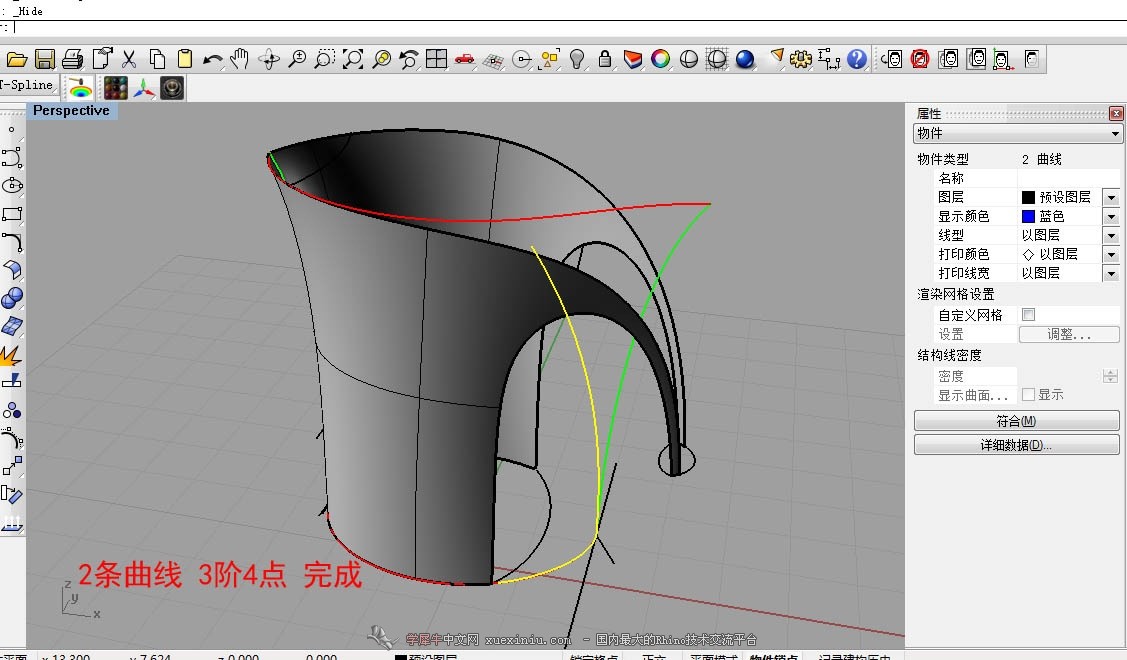Expand the 打印颜色 dropdown arrow
1127x660 pixels.
1111,255
